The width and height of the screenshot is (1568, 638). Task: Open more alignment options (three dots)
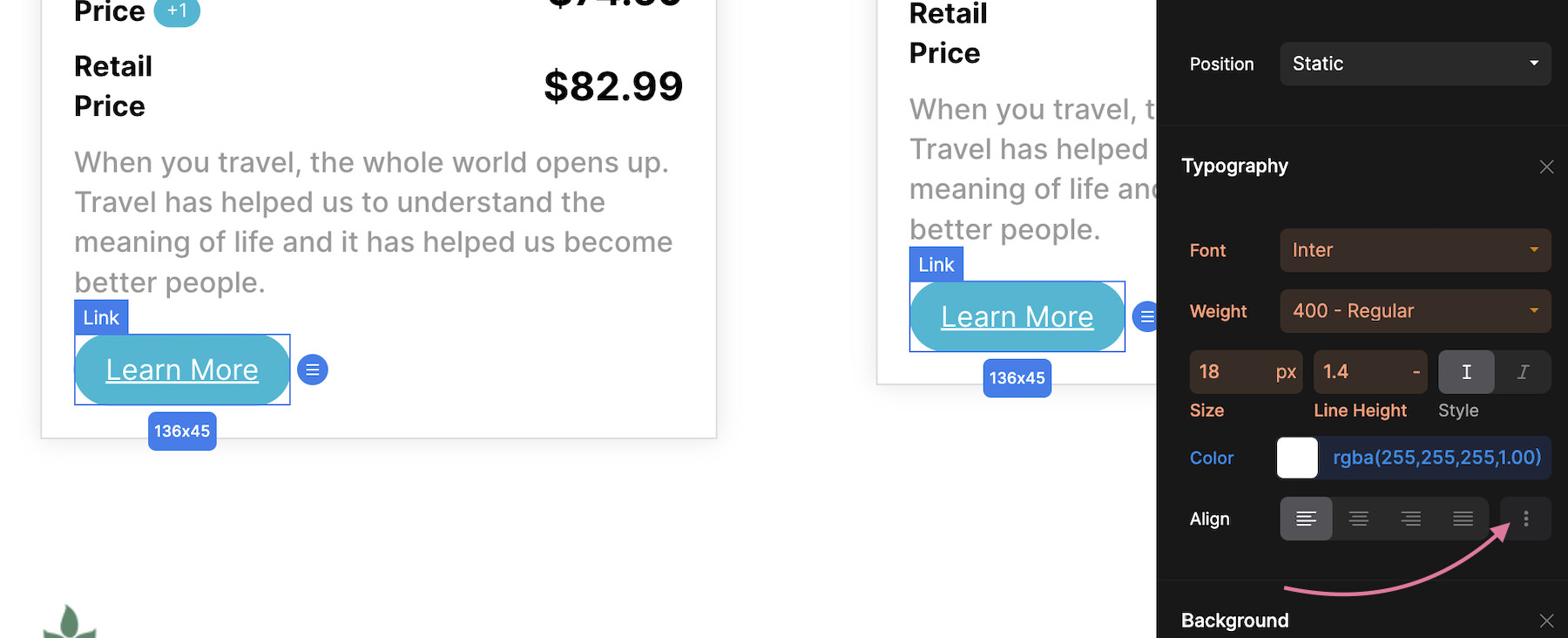[1525, 519]
